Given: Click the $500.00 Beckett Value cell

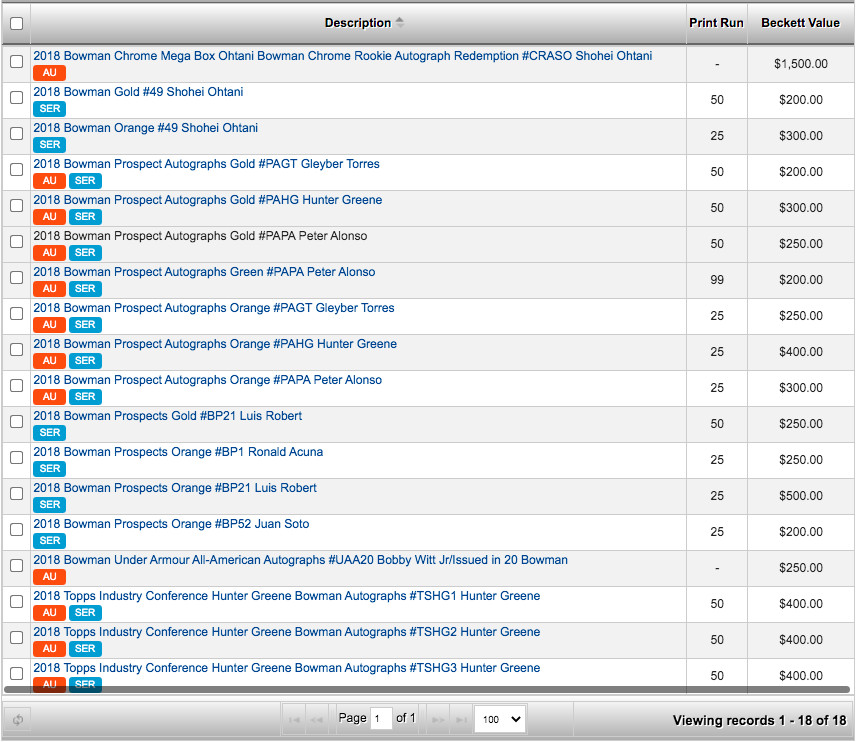Looking at the screenshot, I should pyautogui.click(x=801, y=496).
